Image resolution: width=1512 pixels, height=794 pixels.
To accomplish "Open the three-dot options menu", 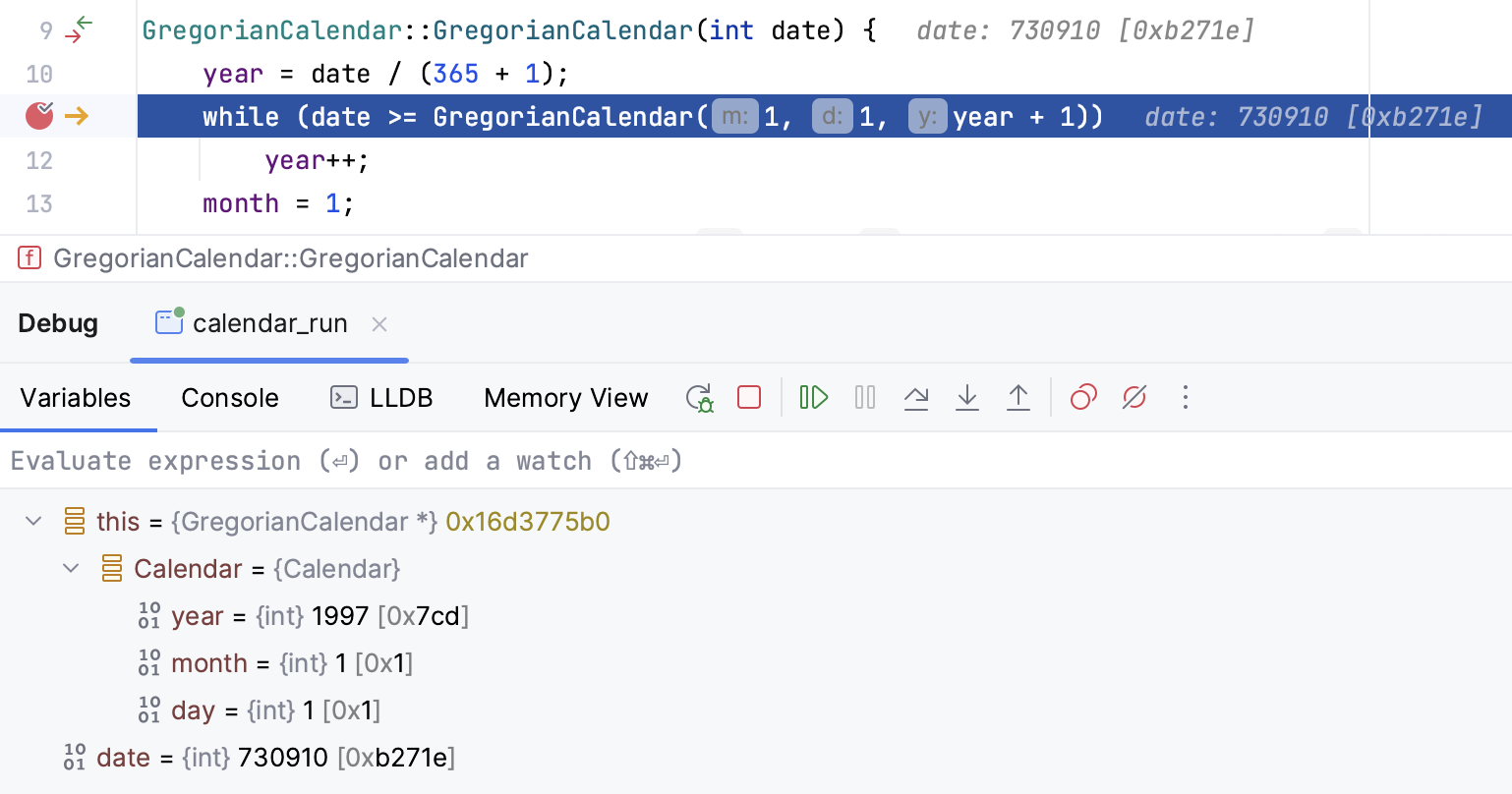I will pos(1186,397).
